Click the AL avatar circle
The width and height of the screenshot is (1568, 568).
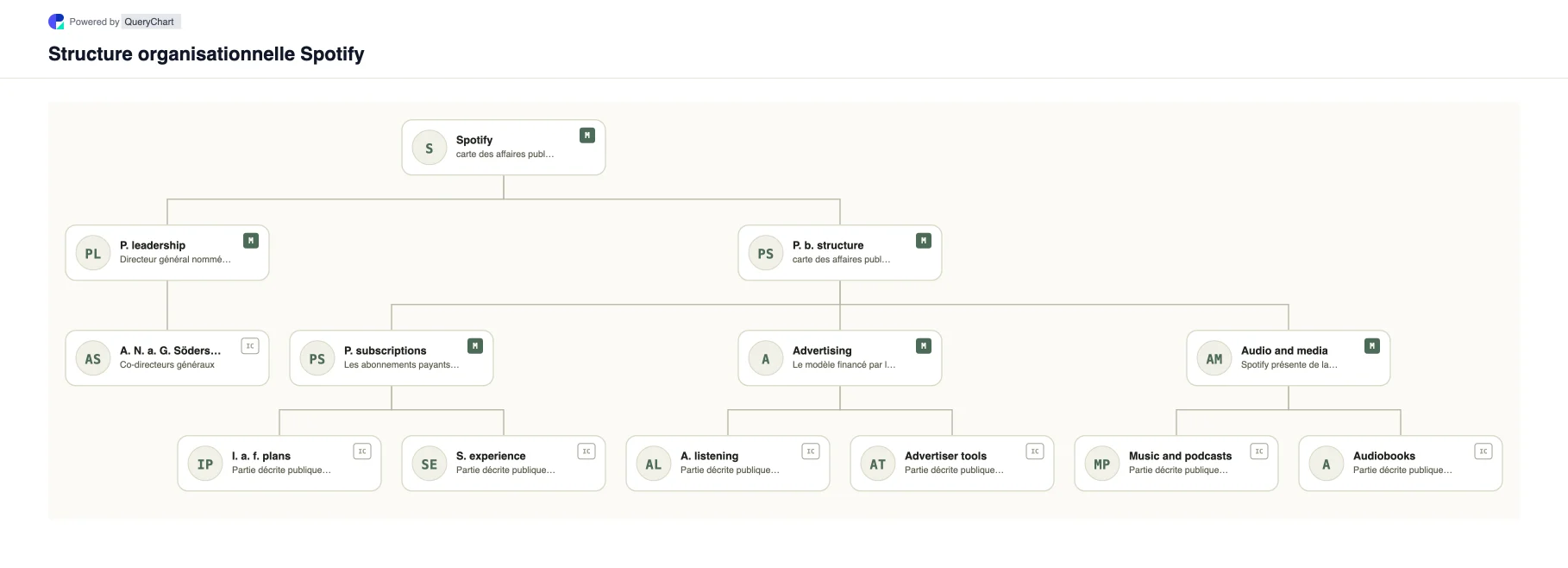point(654,464)
